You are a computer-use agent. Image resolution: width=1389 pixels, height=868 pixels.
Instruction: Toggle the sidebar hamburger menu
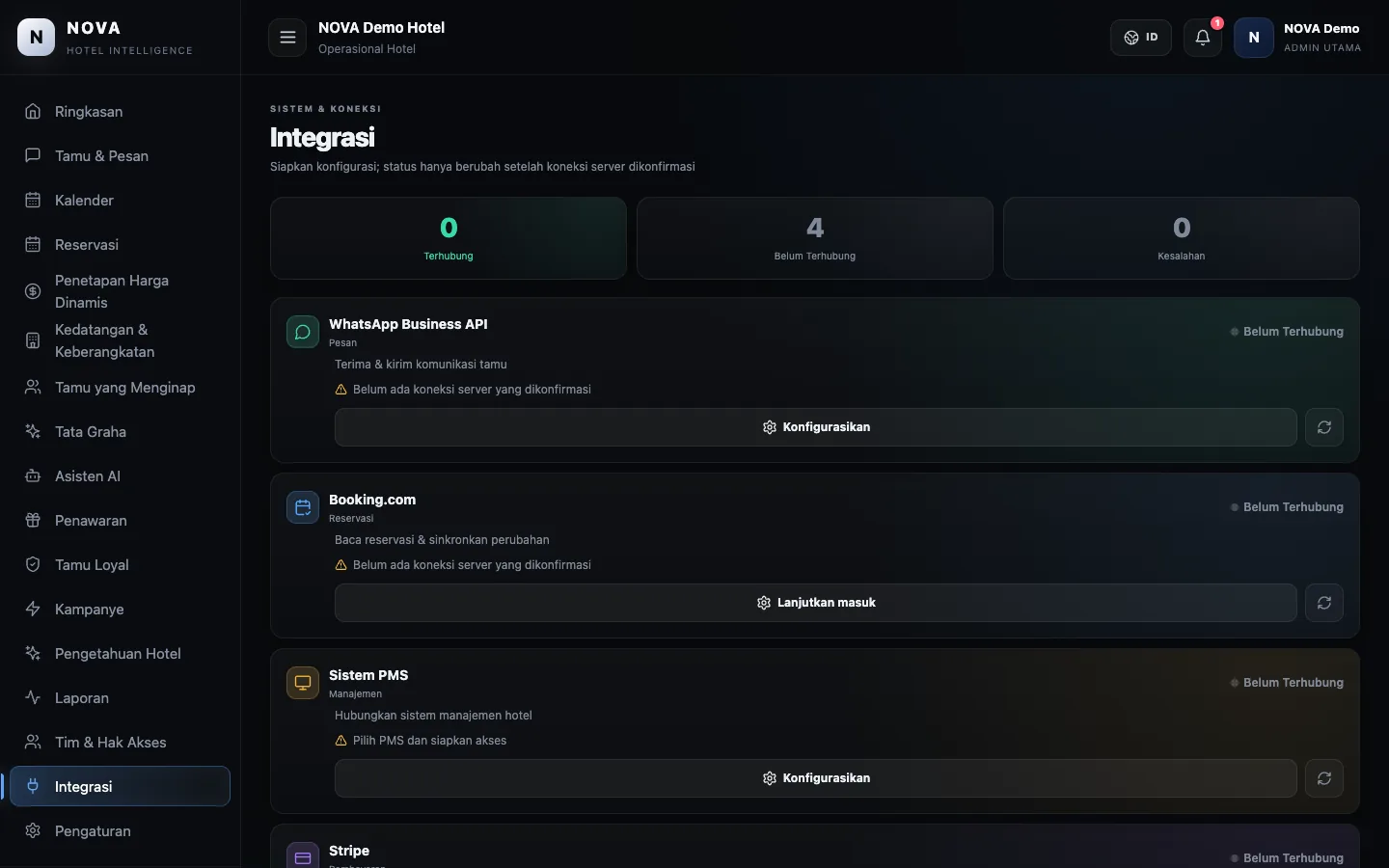point(287,38)
